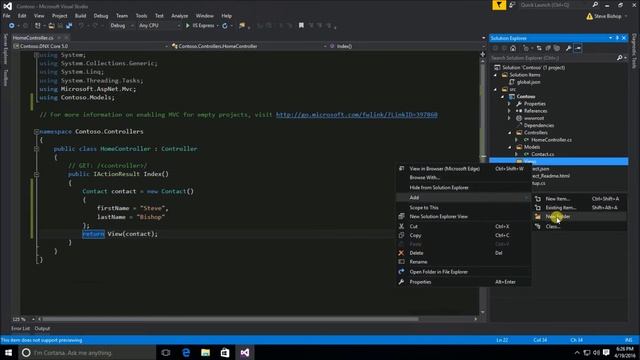Viewport: 640px width, 360px height.
Task: Toggle Preview Selected Items in Solution Explorer
Action: click(578, 48)
